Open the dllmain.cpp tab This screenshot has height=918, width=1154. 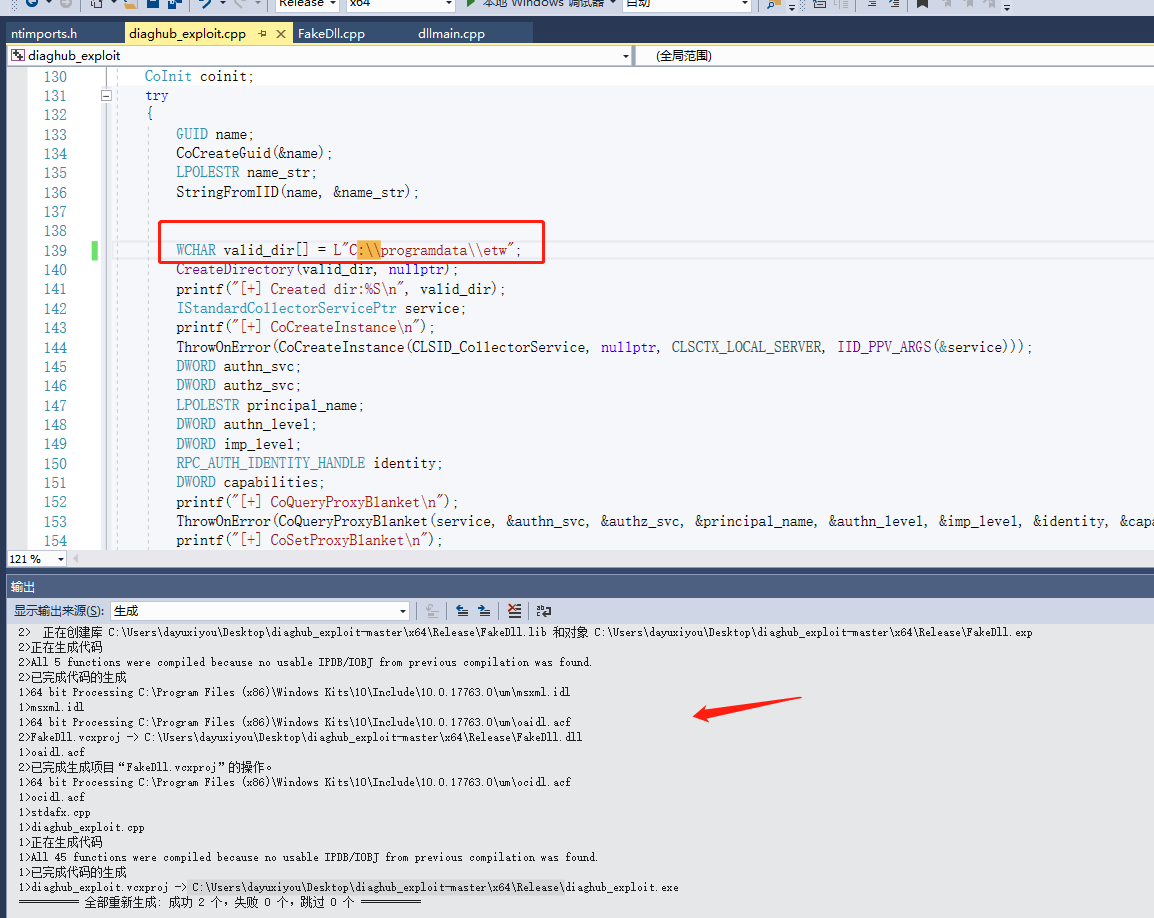[x=451, y=34]
